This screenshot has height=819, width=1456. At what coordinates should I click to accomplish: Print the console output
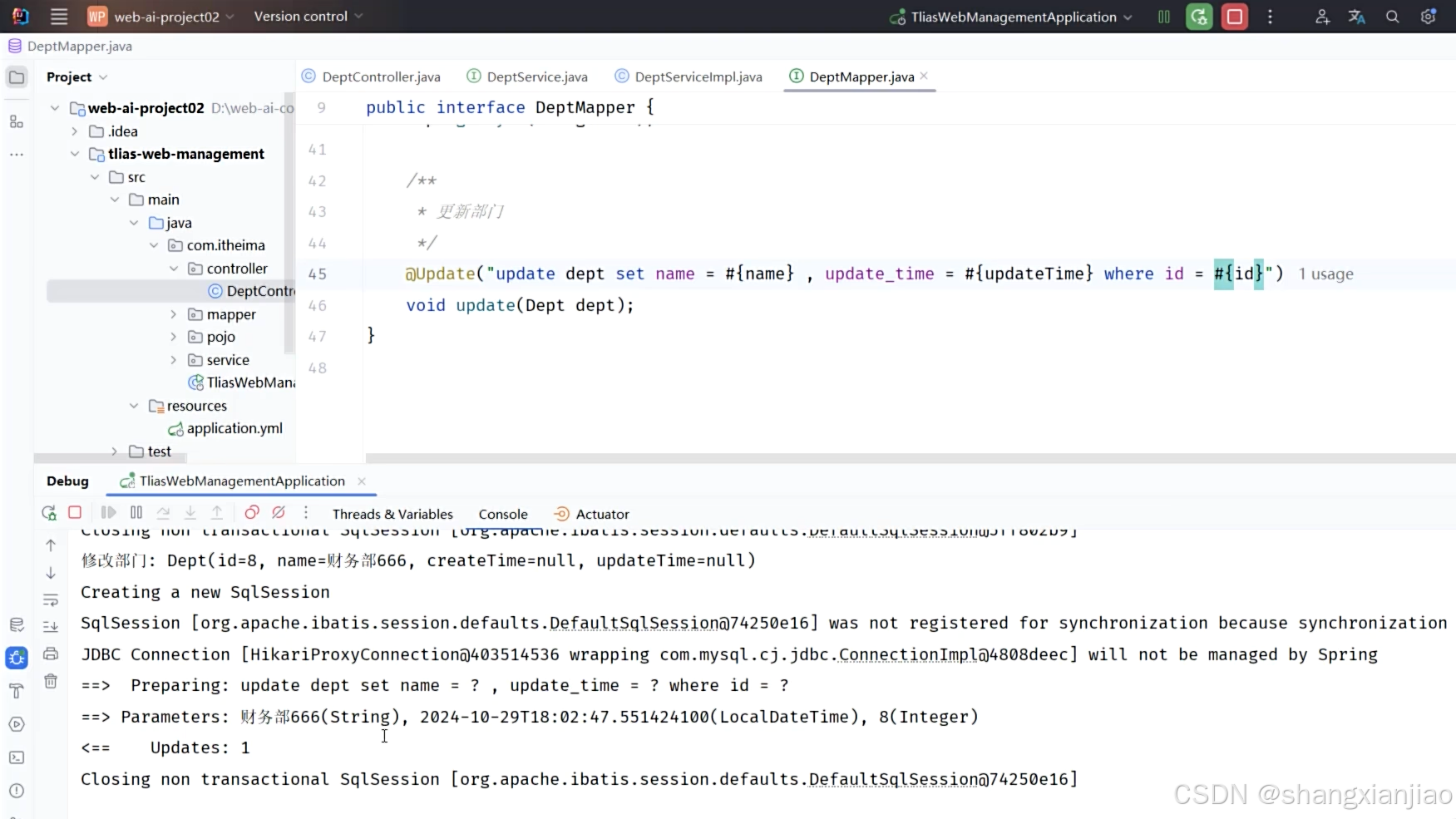point(51,654)
